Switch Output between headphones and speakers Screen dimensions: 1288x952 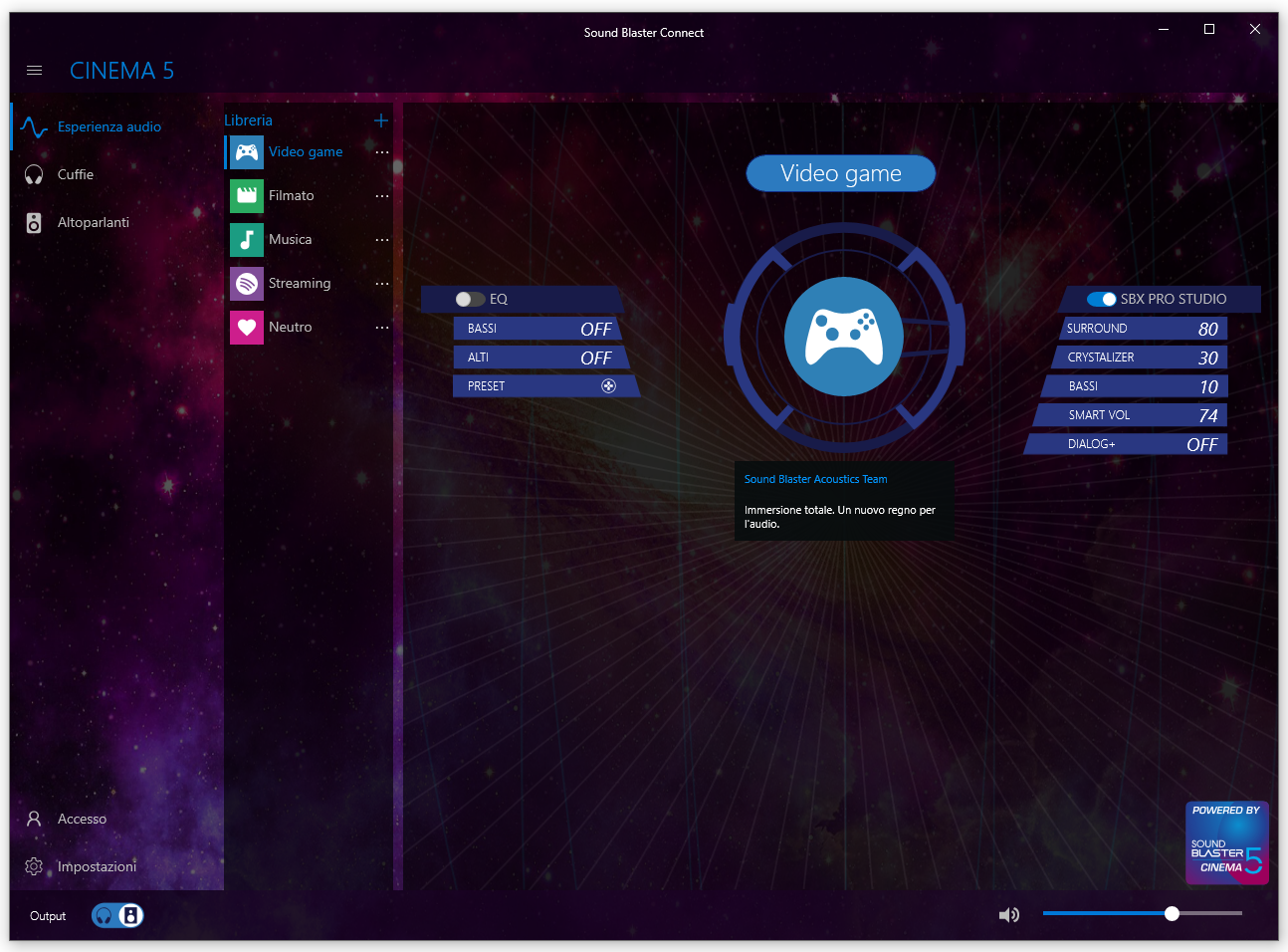click(117, 915)
